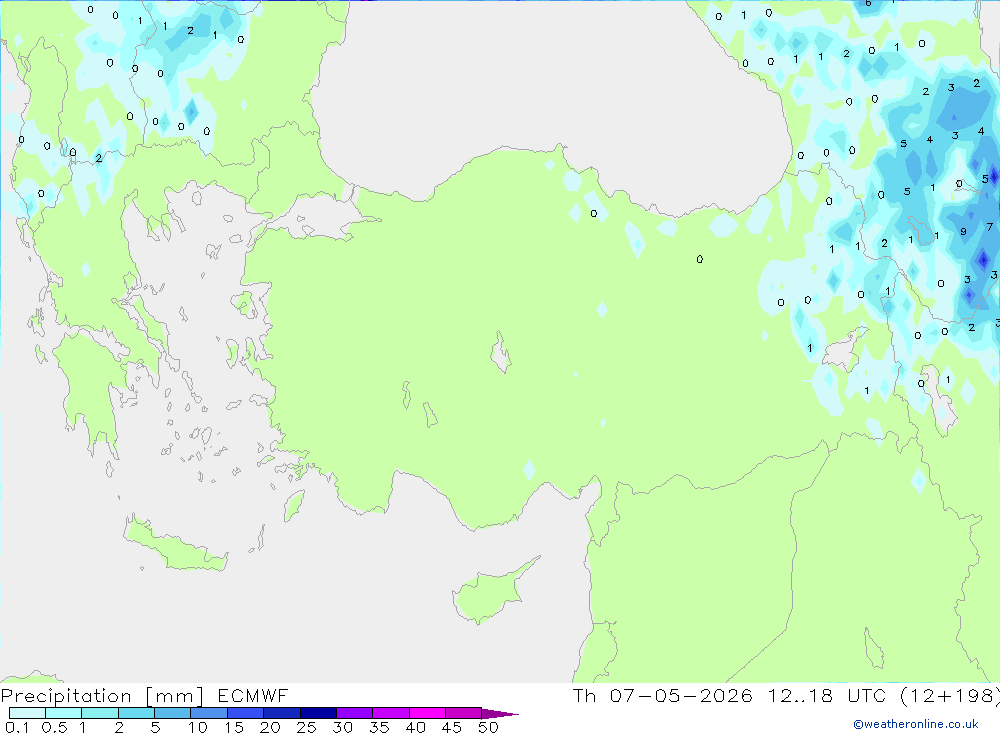Click the "UTC" label
1000x733 pixels.
point(867,695)
